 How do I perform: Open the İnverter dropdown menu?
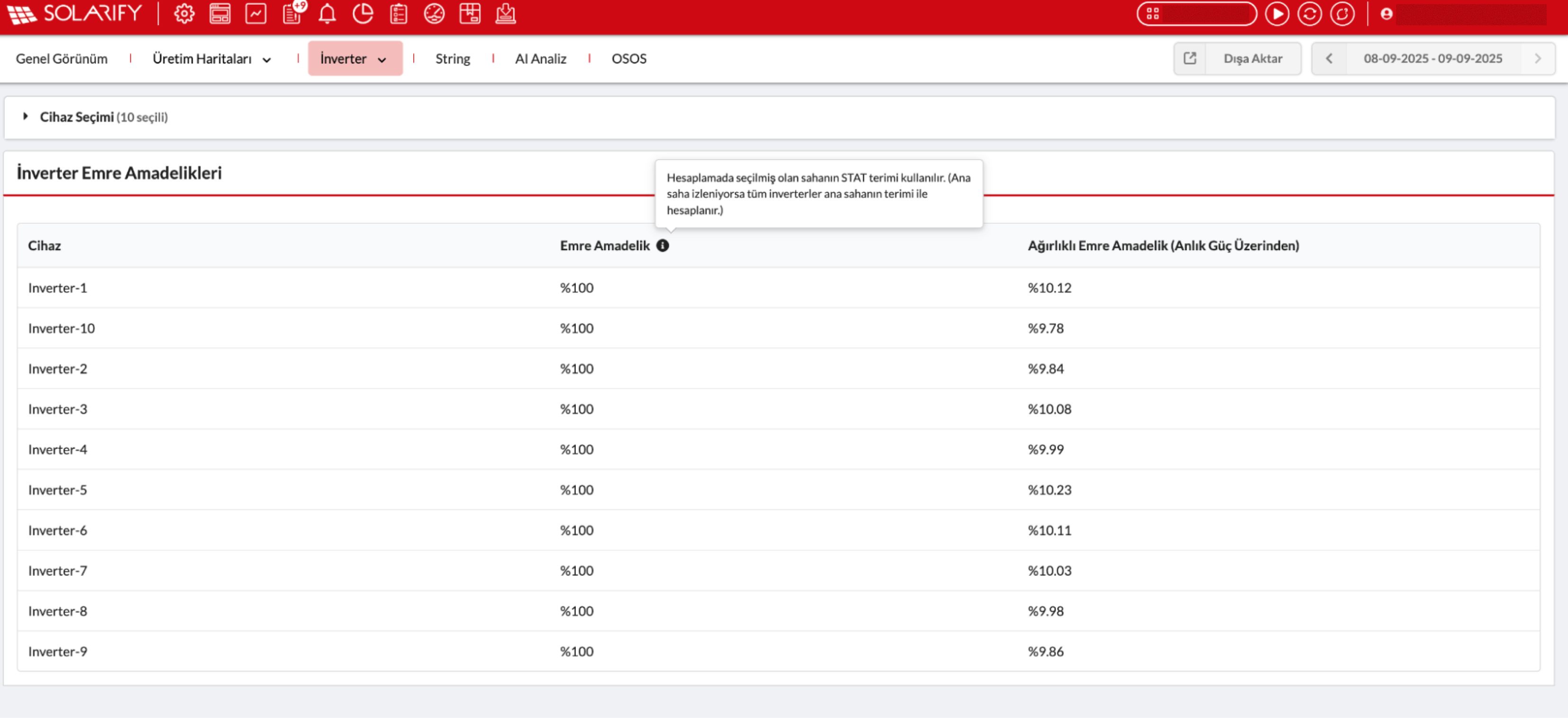point(355,58)
